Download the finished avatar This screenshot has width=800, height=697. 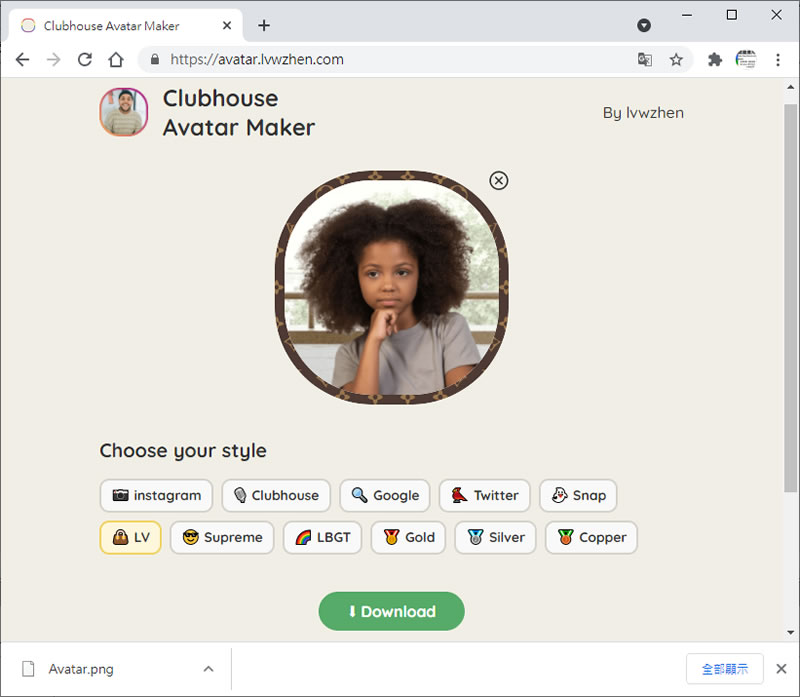click(x=391, y=611)
